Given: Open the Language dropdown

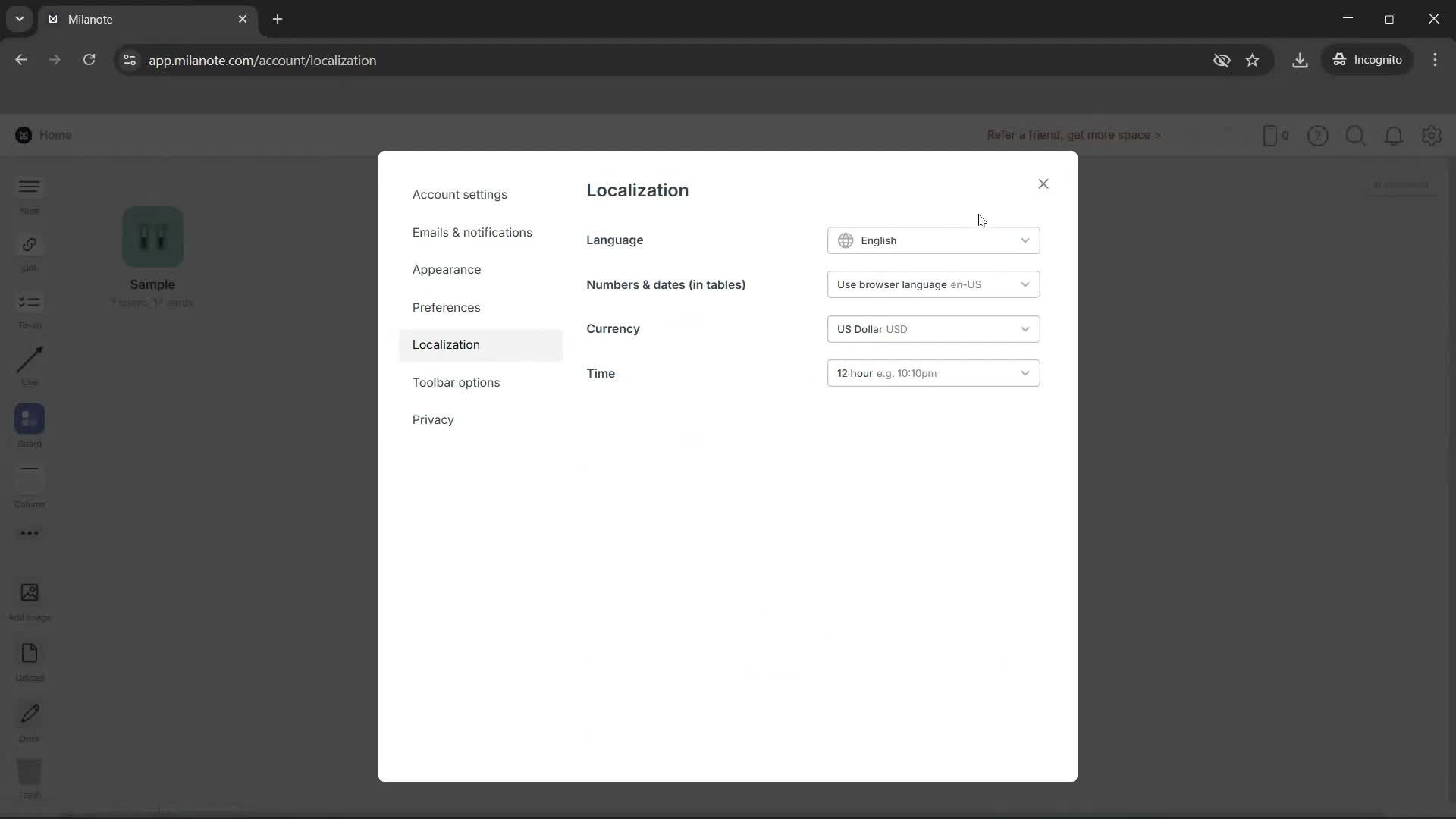Looking at the screenshot, I should tap(933, 240).
